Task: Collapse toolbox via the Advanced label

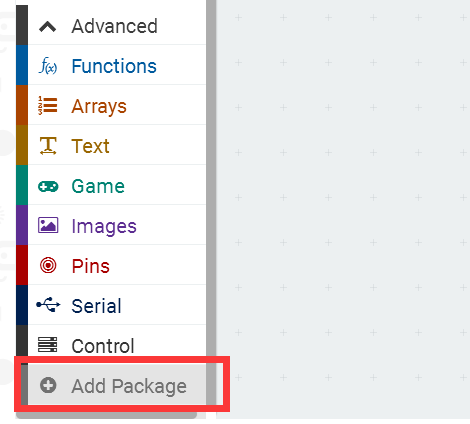Action: pyautogui.click(x=114, y=26)
